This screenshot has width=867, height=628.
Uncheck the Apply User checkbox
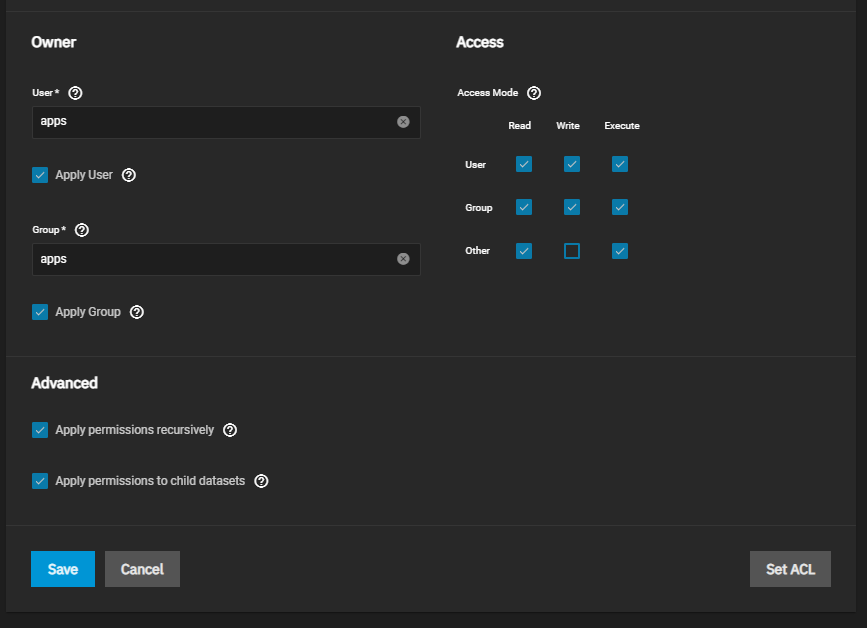click(x=40, y=175)
